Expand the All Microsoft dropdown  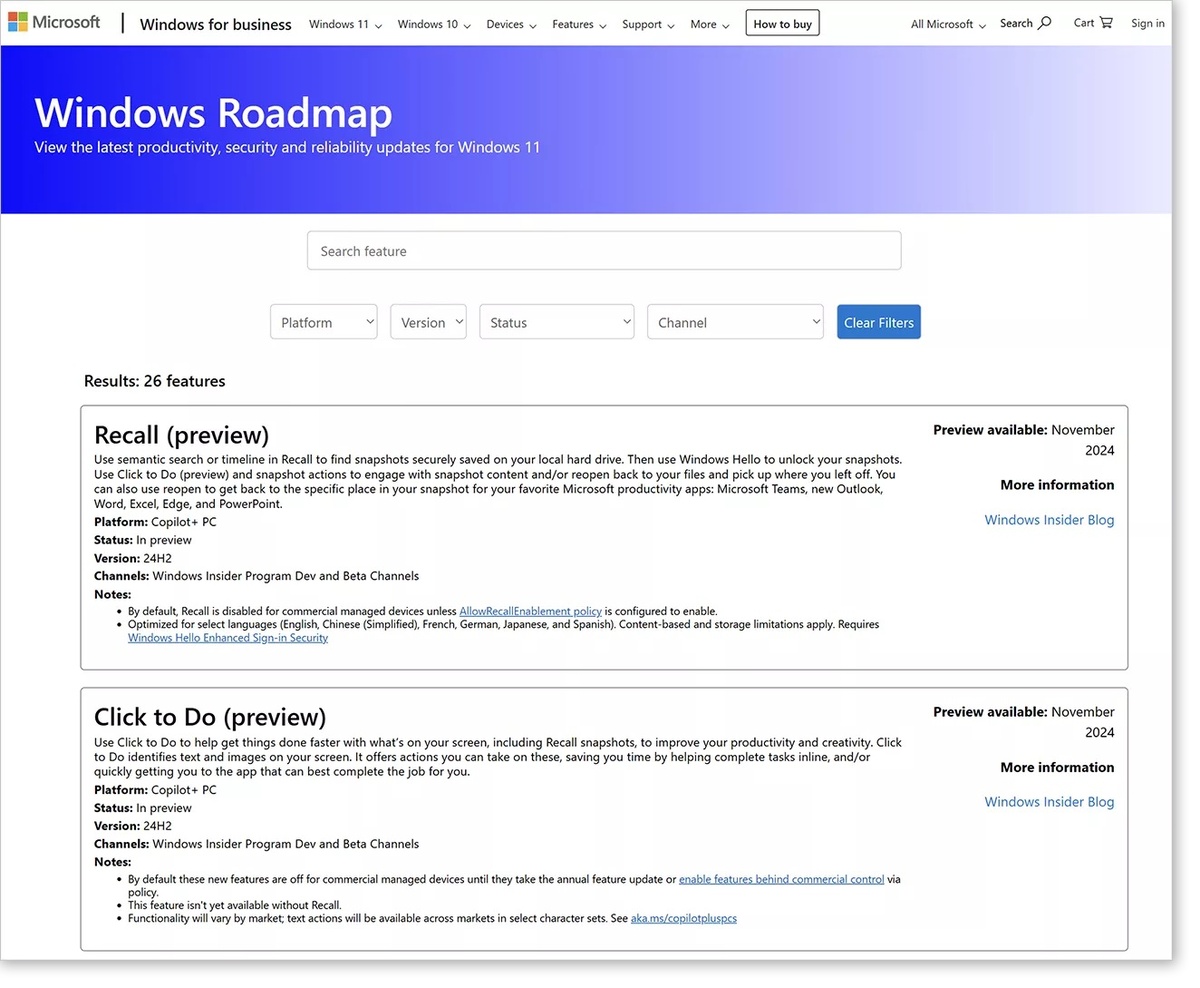tap(948, 24)
